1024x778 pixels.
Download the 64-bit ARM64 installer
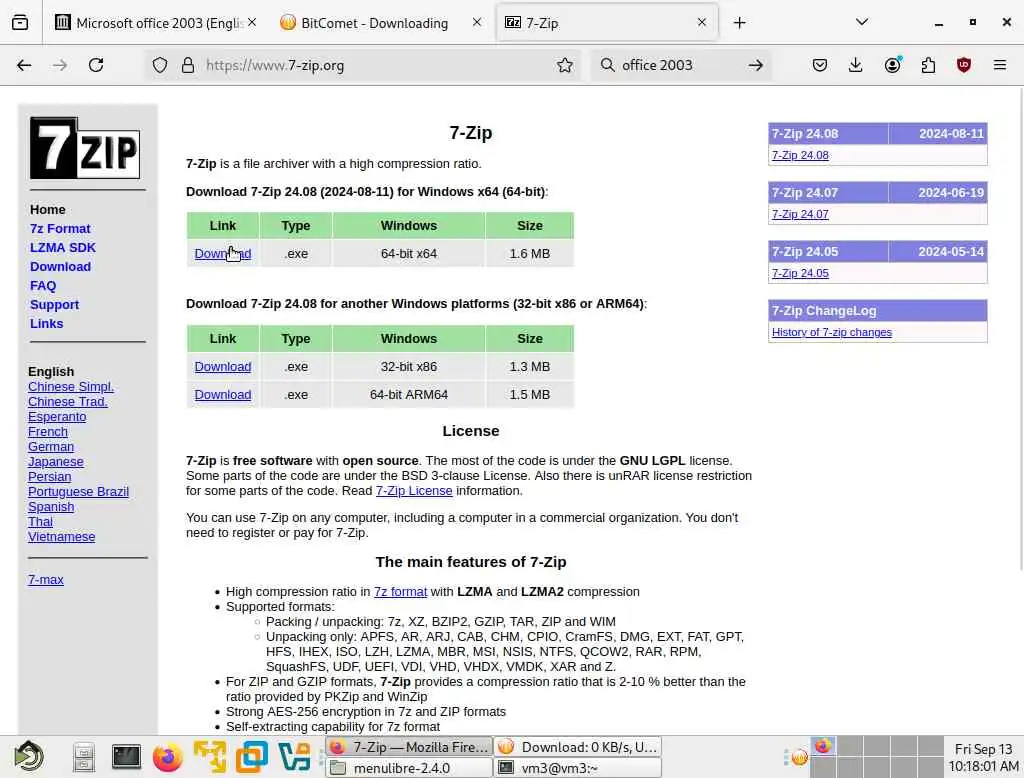point(223,395)
